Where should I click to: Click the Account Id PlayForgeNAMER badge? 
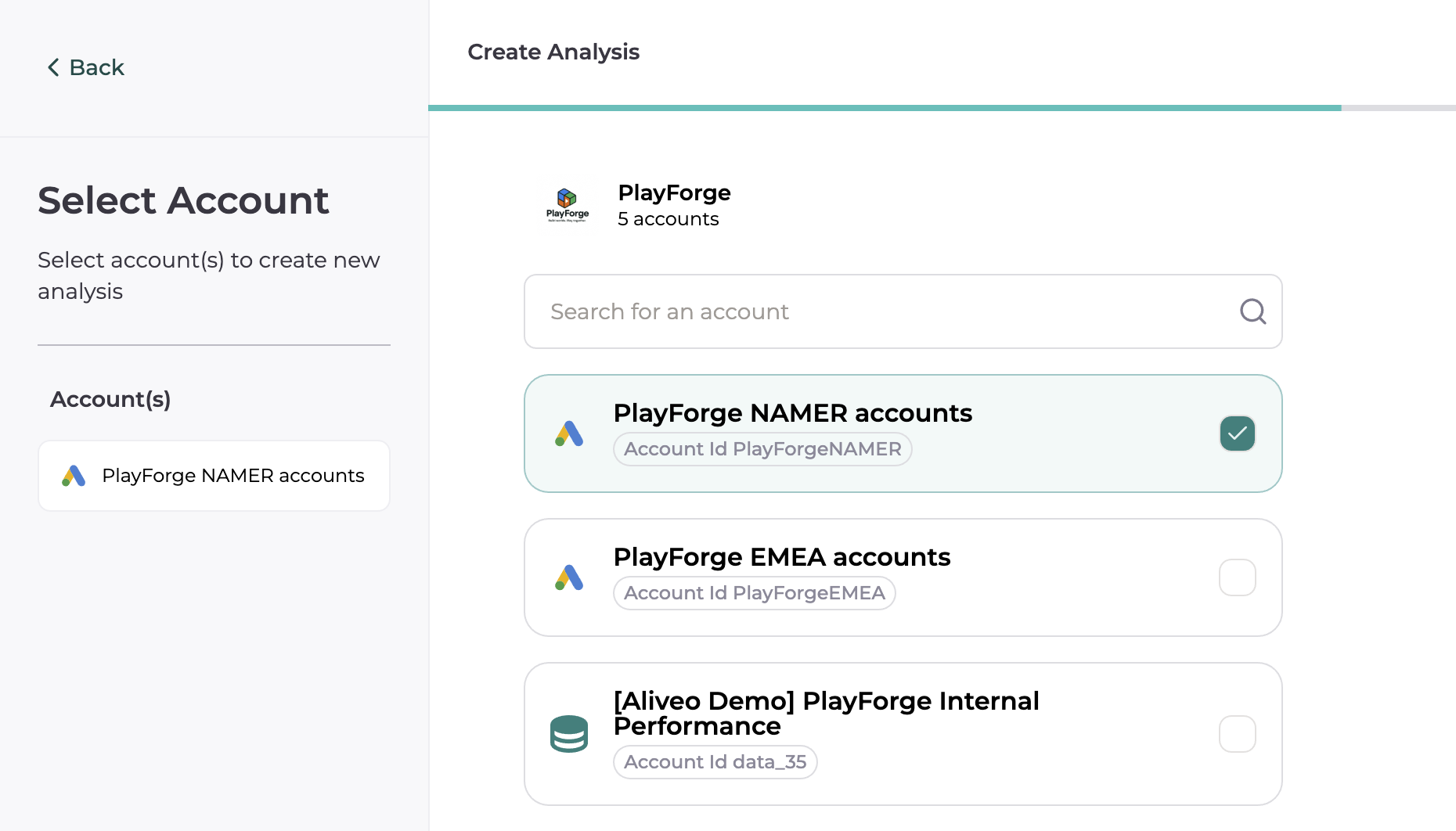coord(762,449)
